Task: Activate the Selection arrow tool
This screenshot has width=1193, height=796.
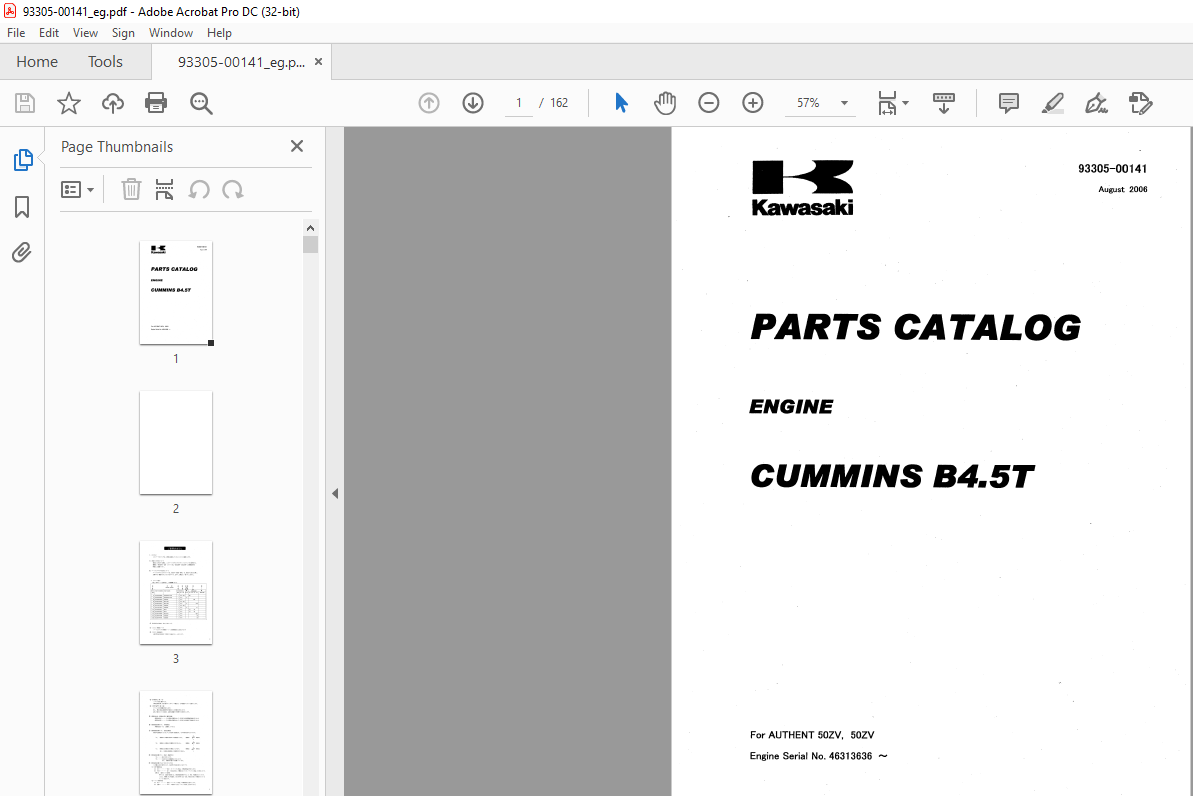Action: 622,103
